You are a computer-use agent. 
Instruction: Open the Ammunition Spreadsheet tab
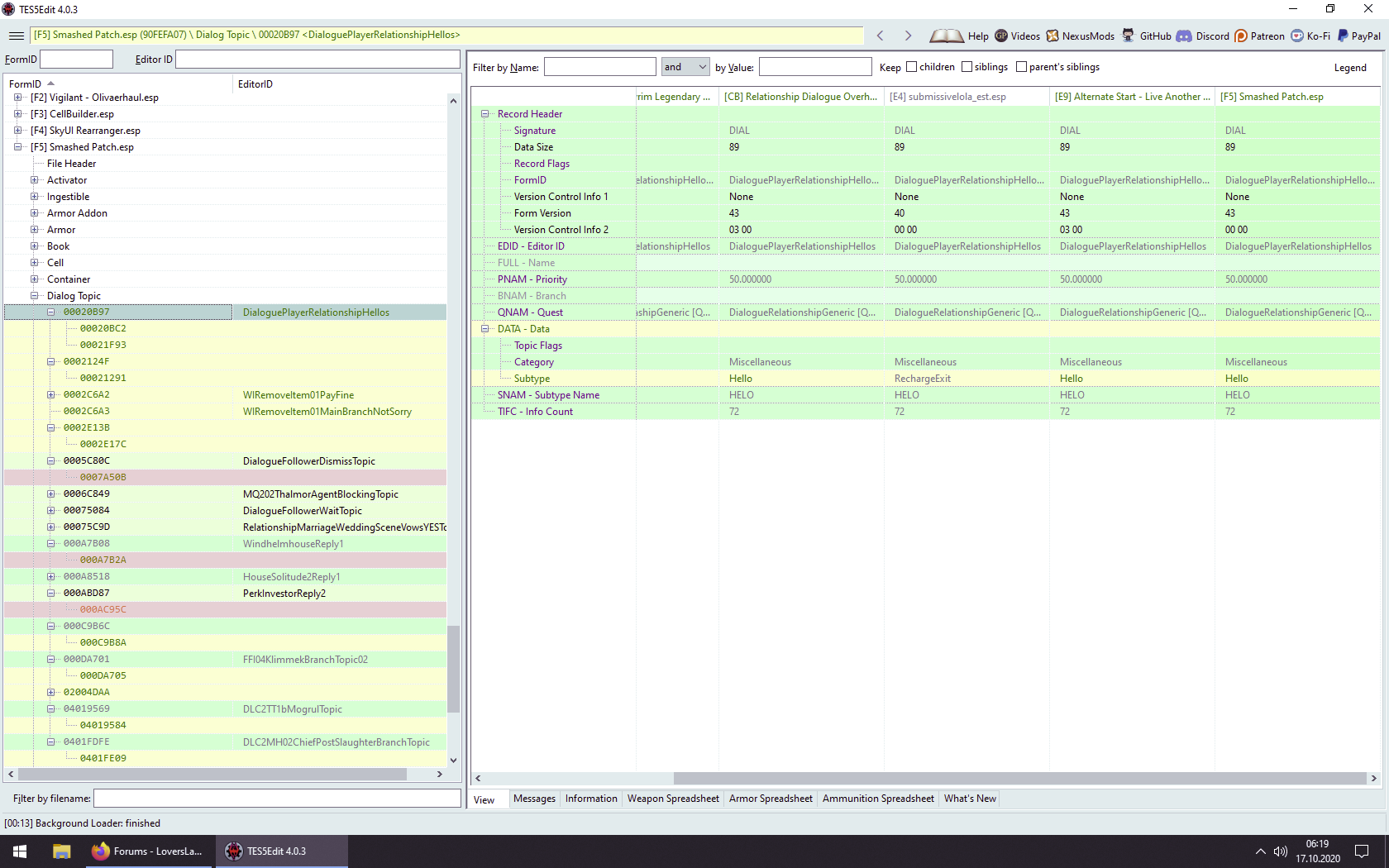(x=878, y=799)
